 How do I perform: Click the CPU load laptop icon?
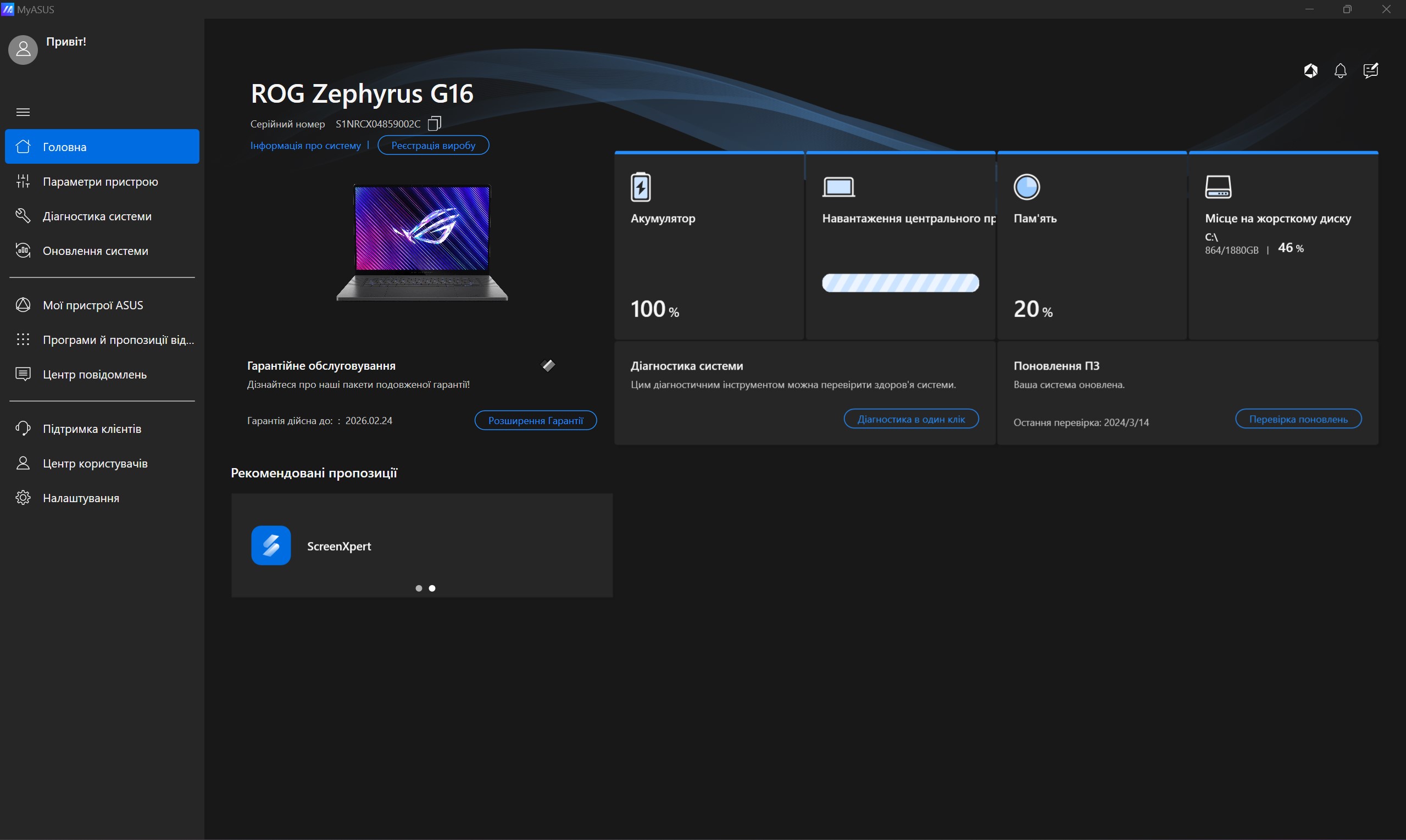coord(838,187)
